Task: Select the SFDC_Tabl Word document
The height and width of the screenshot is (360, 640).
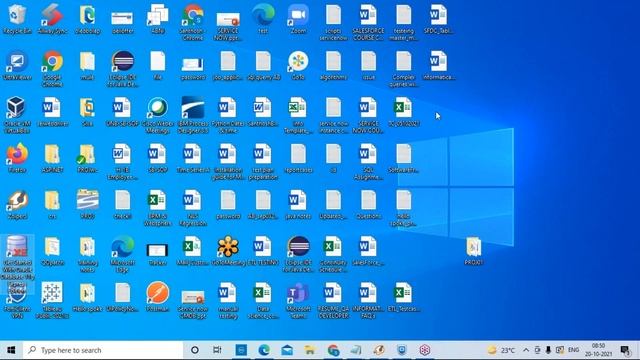Action: pyautogui.click(x=438, y=19)
